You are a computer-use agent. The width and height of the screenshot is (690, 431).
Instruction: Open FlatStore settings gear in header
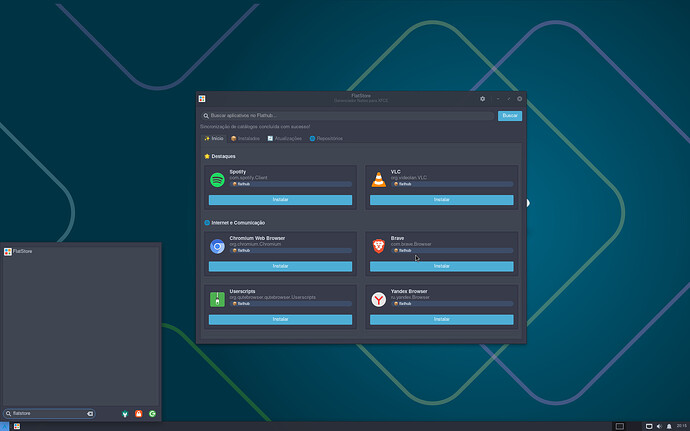click(x=482, y=99)
